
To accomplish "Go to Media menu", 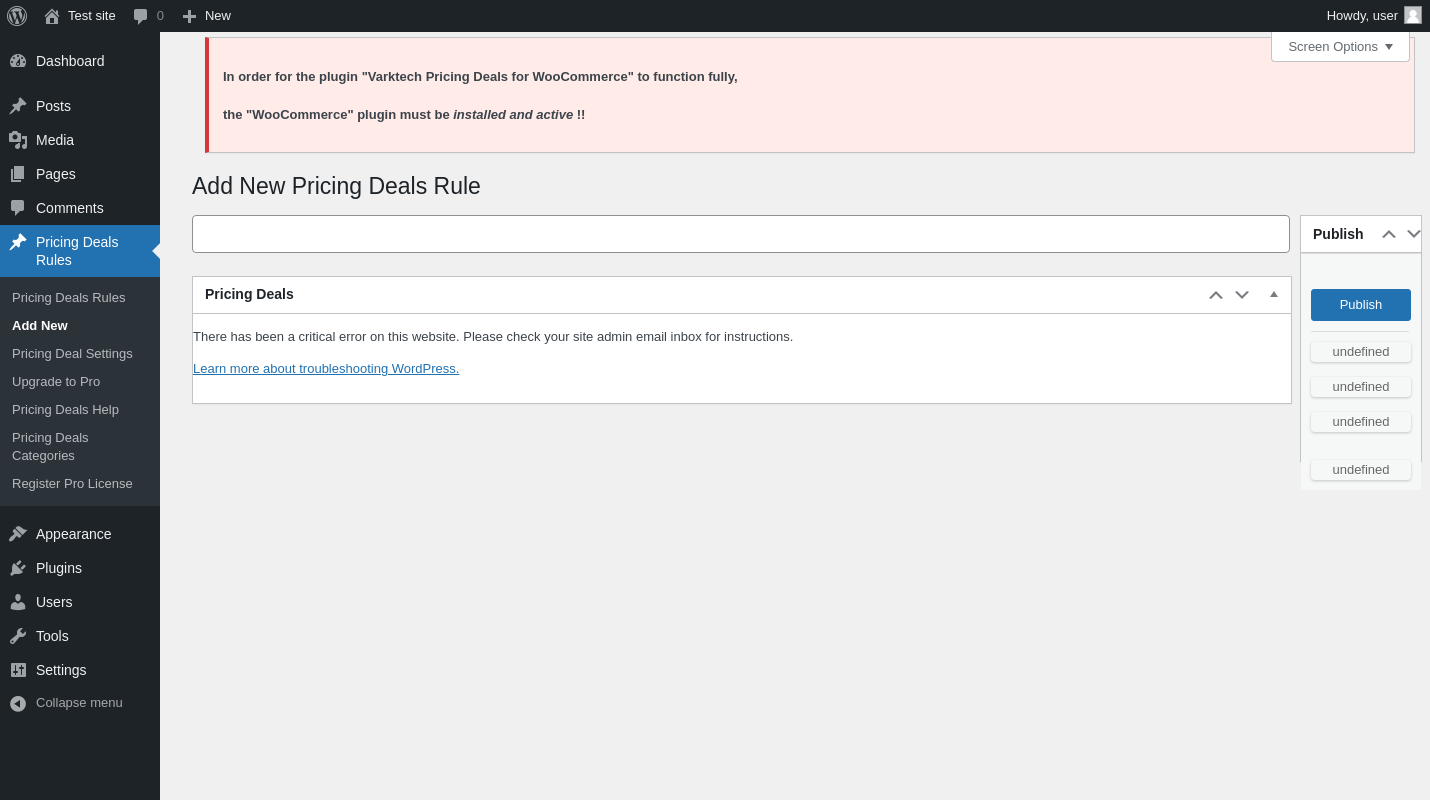I will (x=80, y=140).
